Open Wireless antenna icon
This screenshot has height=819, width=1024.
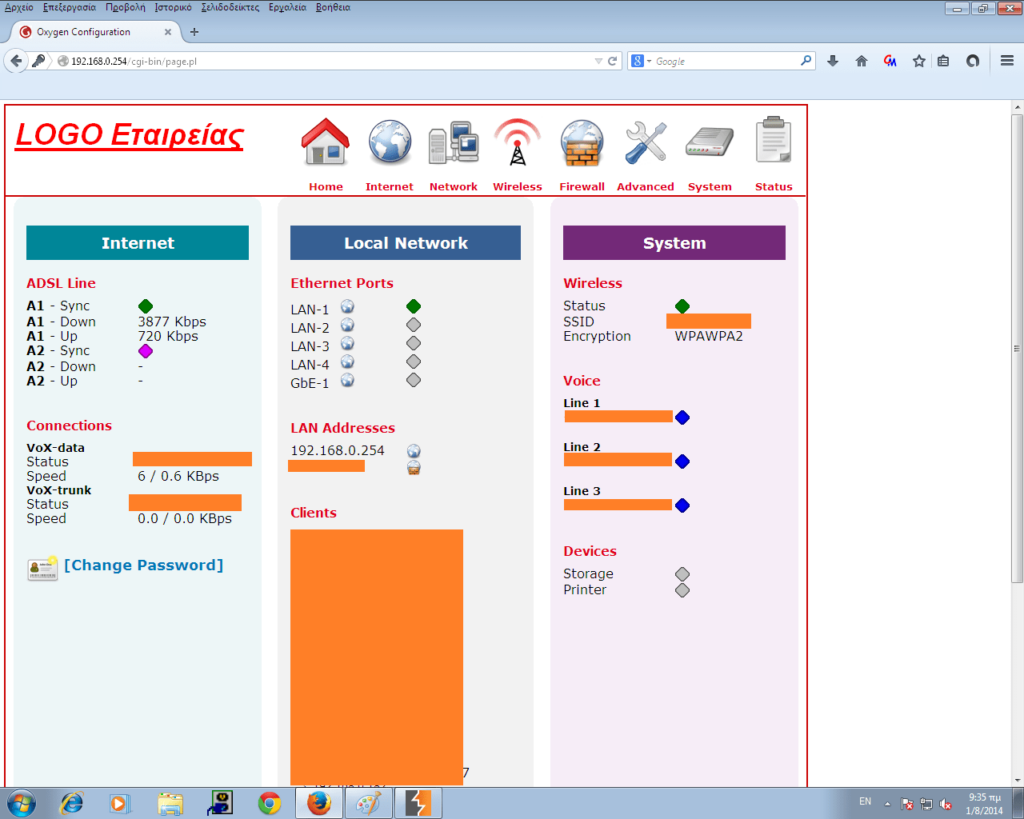coord(517,142)
